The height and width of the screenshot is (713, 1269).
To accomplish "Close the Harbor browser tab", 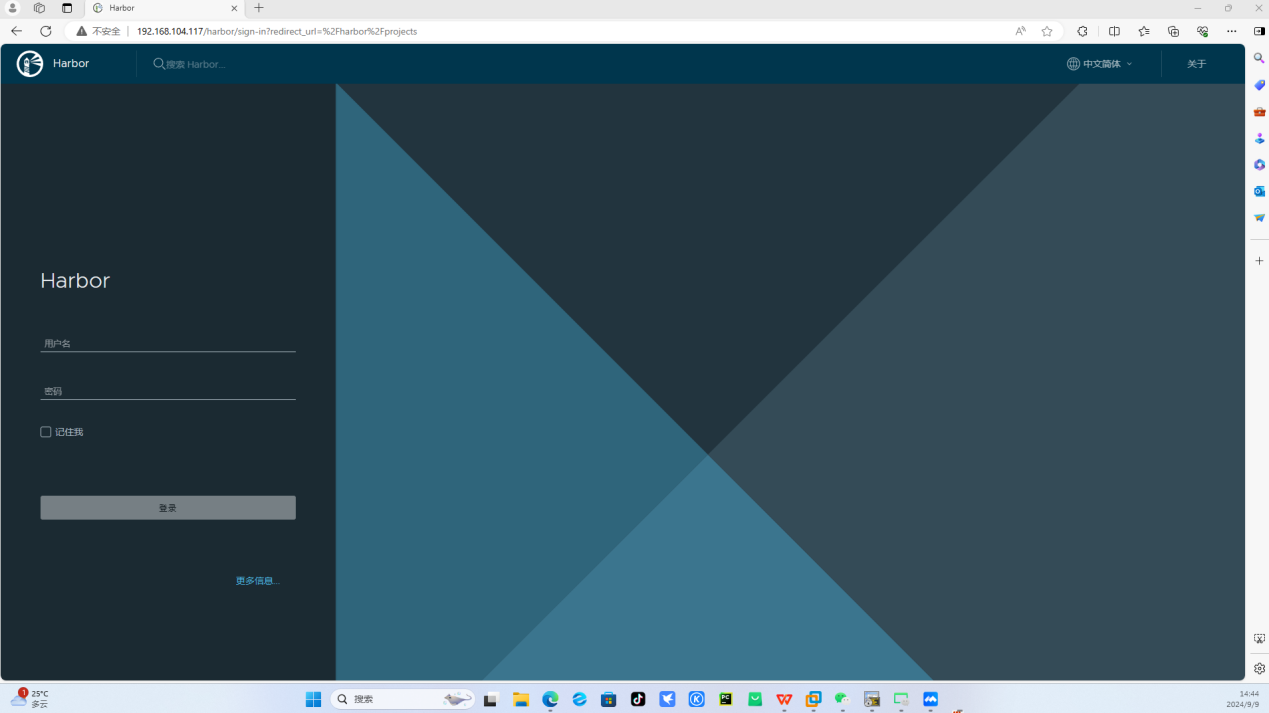I will 234,8.
